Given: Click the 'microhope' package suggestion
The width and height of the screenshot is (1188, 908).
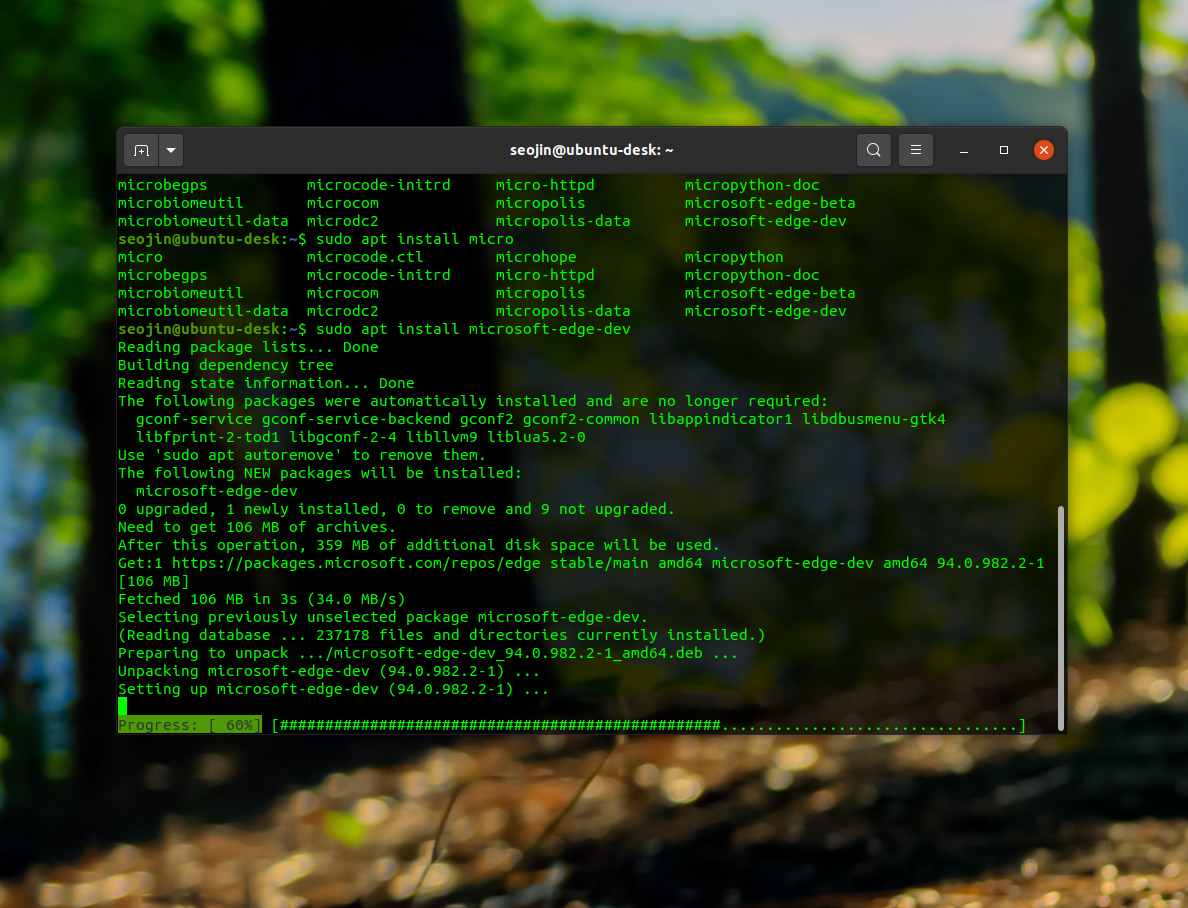Looking at the screenshot, I should coord(536,257).
